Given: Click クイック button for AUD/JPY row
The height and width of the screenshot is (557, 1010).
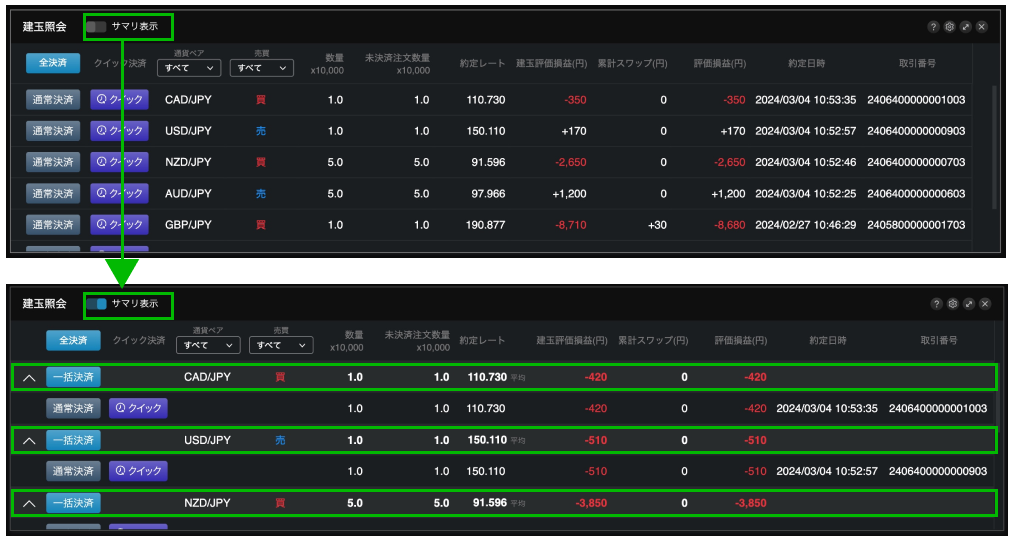Looking at the screenshot, I should tap(119, 193).
